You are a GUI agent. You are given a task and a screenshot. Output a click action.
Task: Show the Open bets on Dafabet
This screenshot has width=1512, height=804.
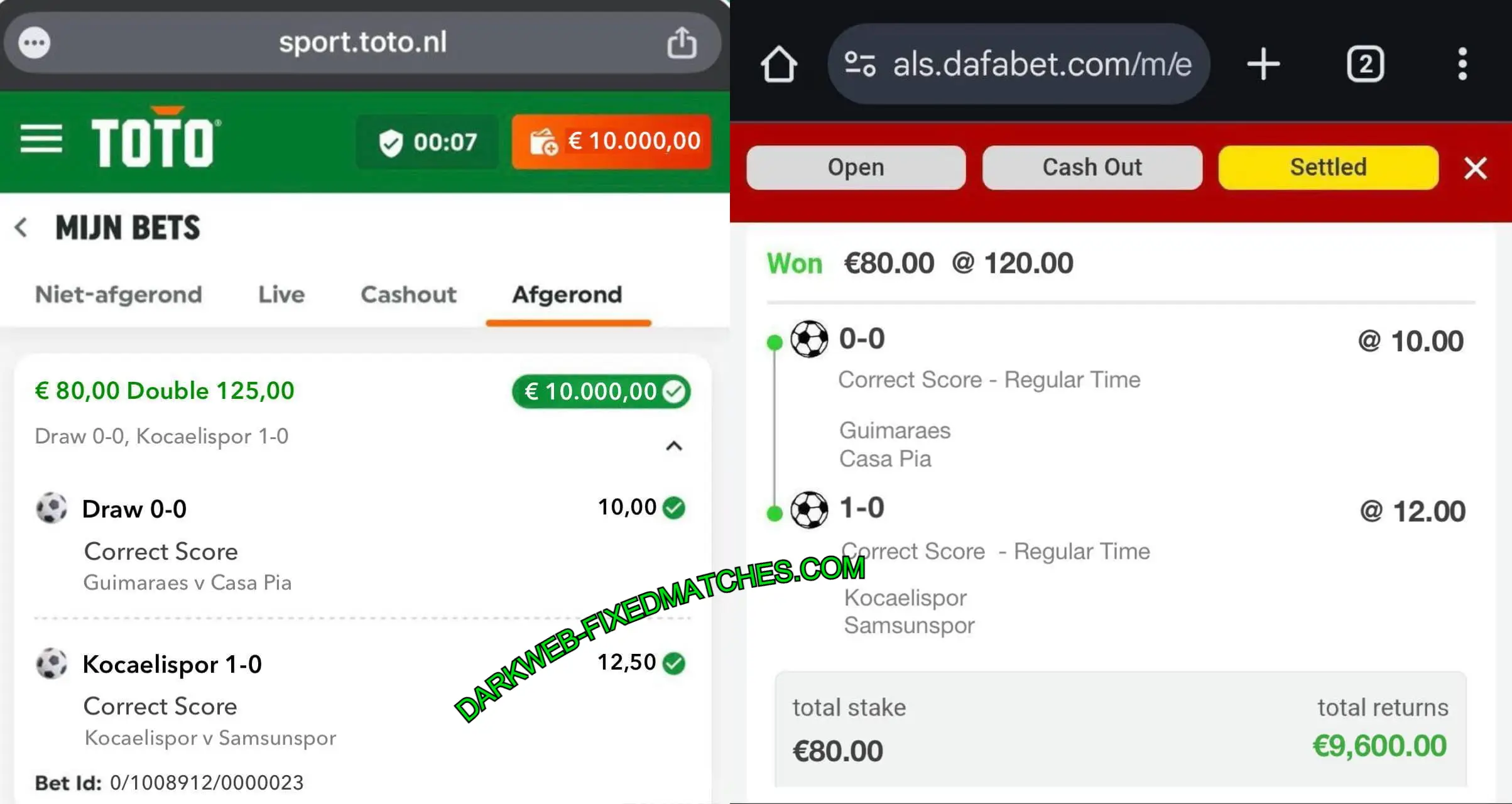[856, 168]
